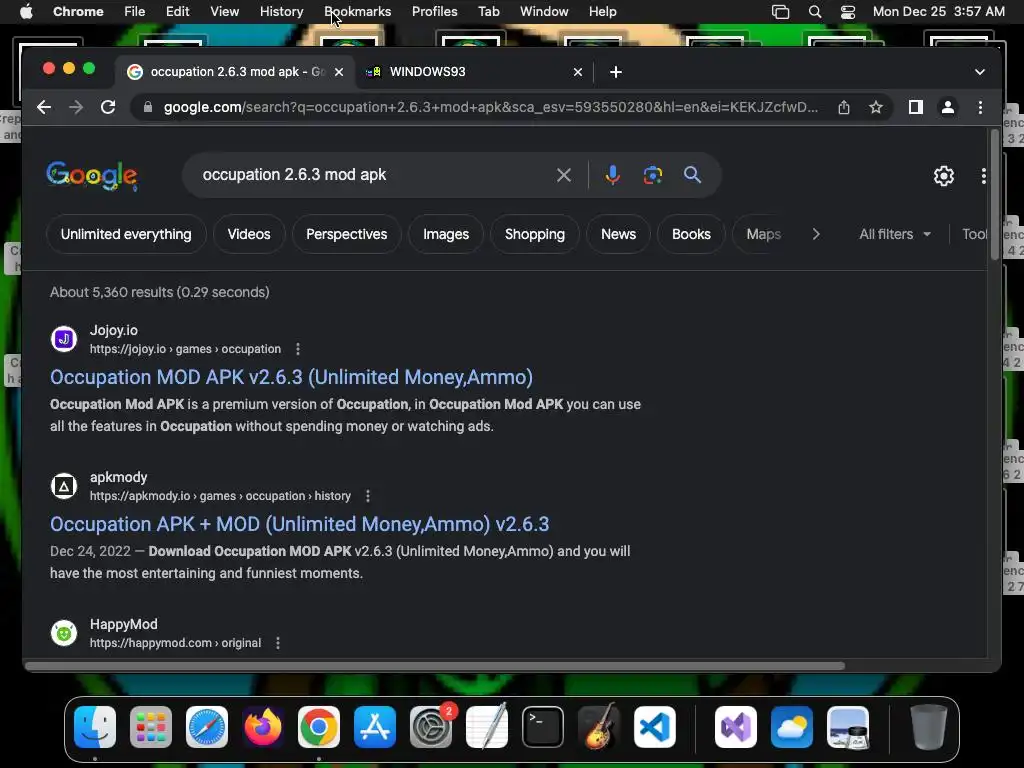Switch to the WINDOWS93 tab
This screenshot has width=1024, height=768.
point(474,72)
